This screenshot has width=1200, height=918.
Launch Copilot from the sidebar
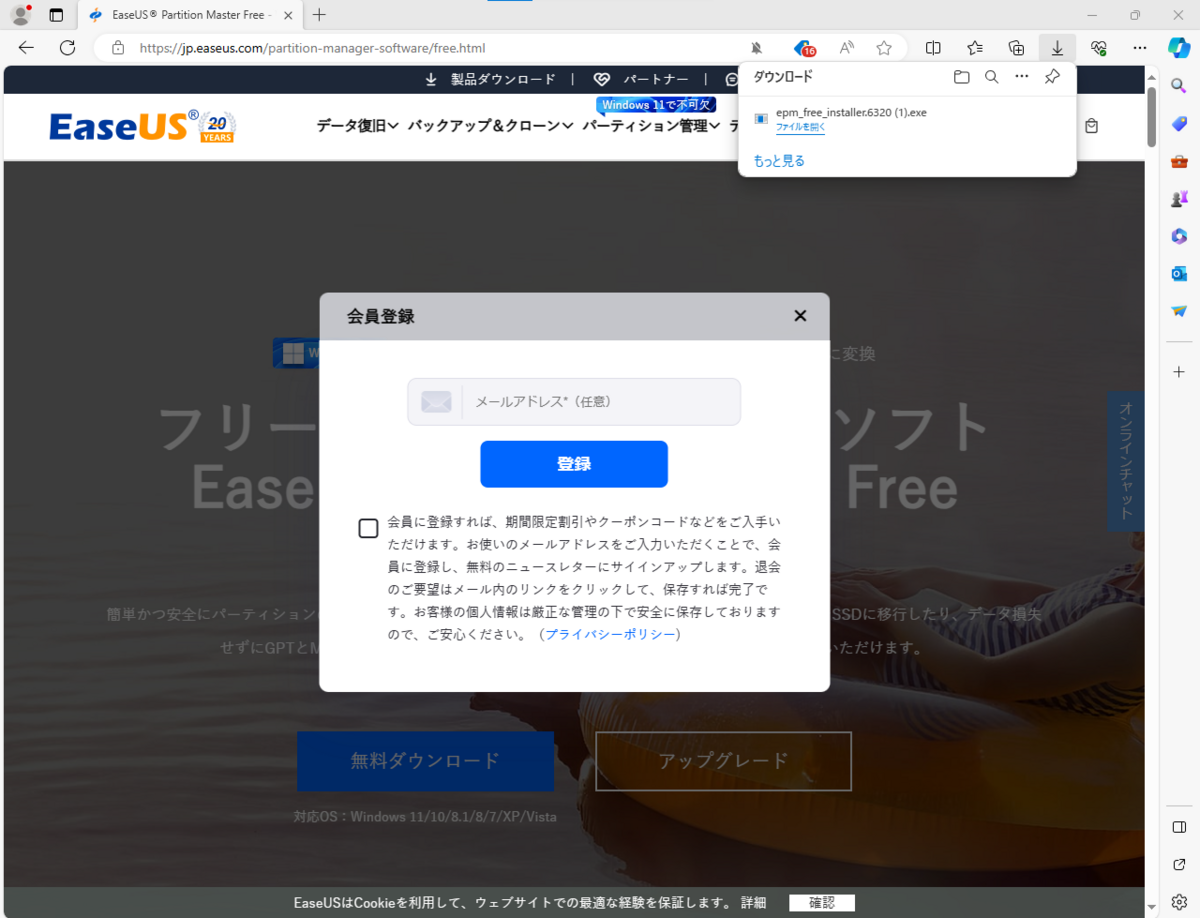(1179, 47)
